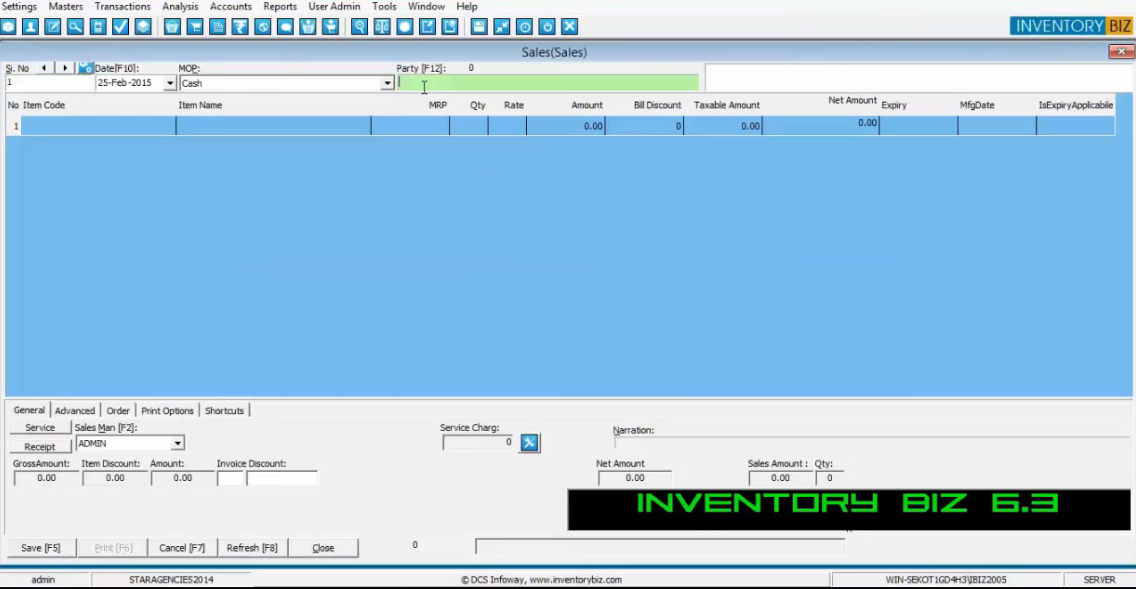This screenshot has width=1136, height=589.
Task: Click the shopping cart icon in toolbar
Action: [x=195, y=27]
